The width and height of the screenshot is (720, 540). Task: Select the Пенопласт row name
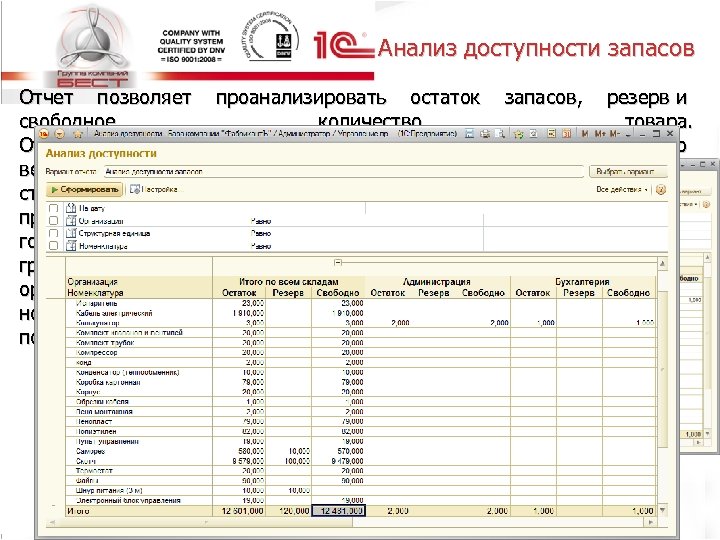pyautogui.click(x=94, y=421)
